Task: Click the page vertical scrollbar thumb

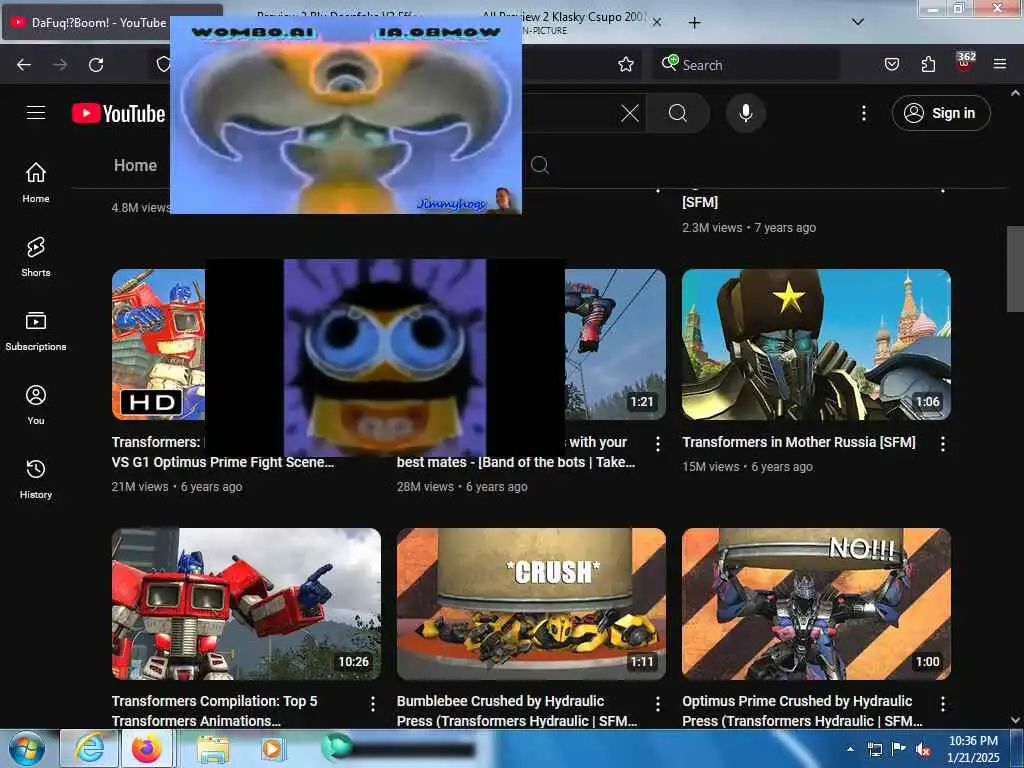Action: pyautogui.click(x=1015, y=269)
